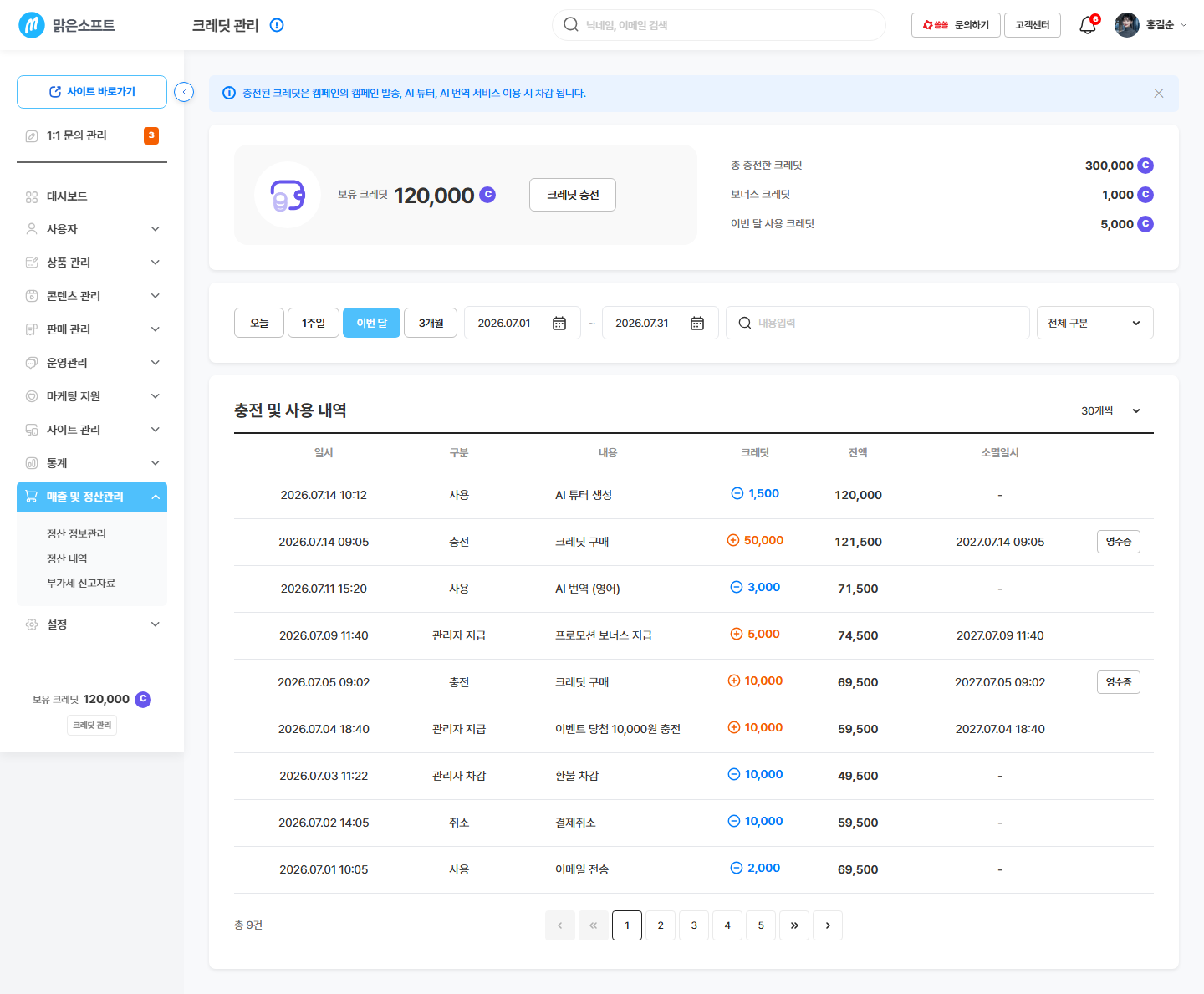Open 영수증 for the 50,000 credit purchase
The width and height of the screenshot is (1204, 994).
coord(1118,542)
